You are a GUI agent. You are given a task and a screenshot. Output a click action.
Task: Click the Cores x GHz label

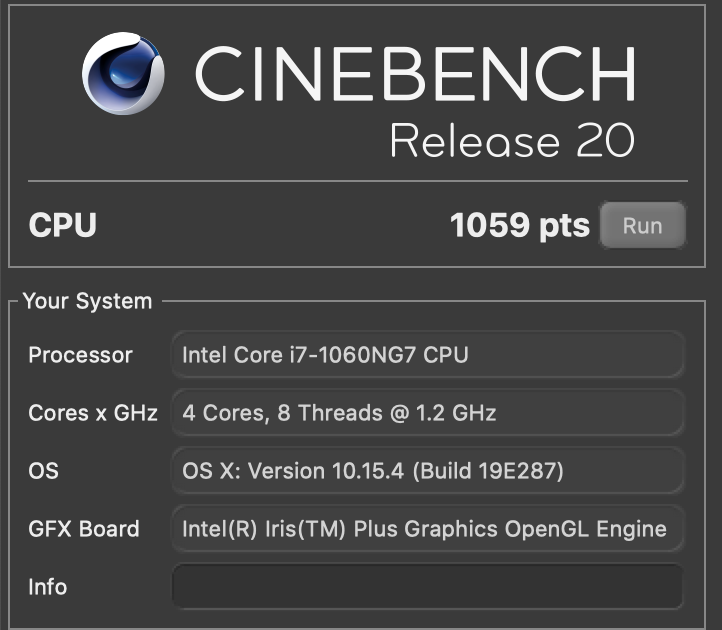(x=93, y=413)
